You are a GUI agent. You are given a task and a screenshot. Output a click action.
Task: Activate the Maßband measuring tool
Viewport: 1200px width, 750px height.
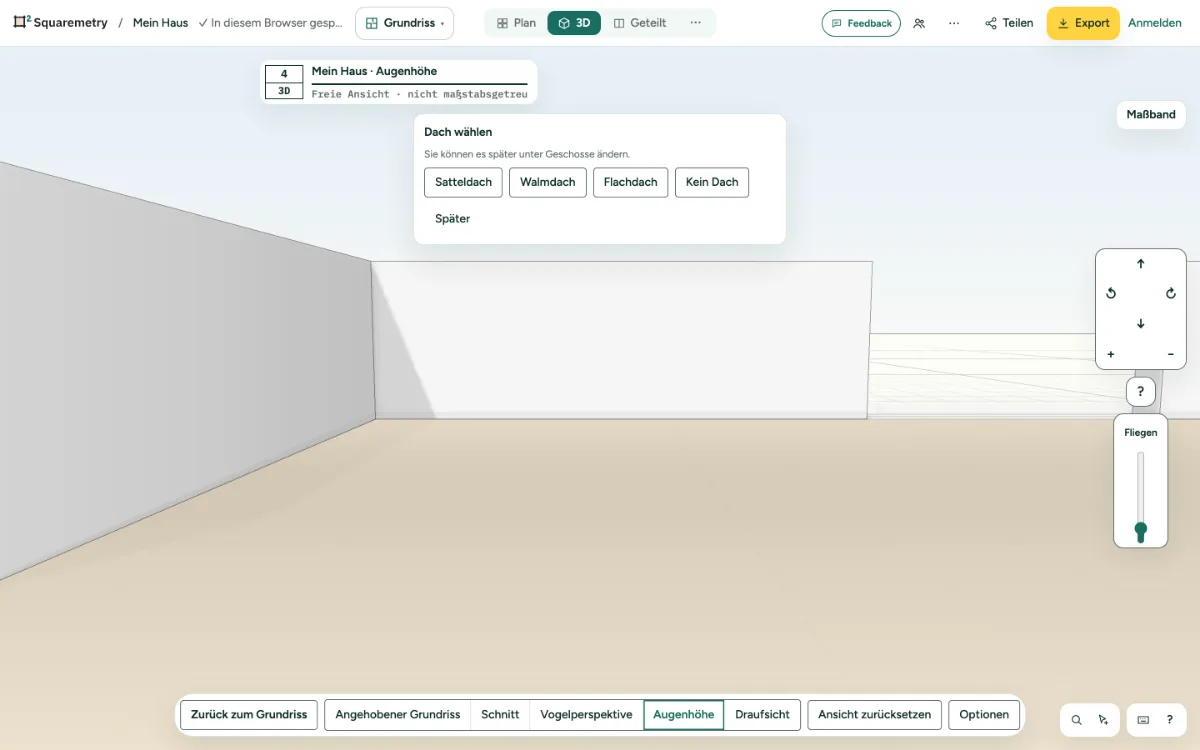(1151, 115)
